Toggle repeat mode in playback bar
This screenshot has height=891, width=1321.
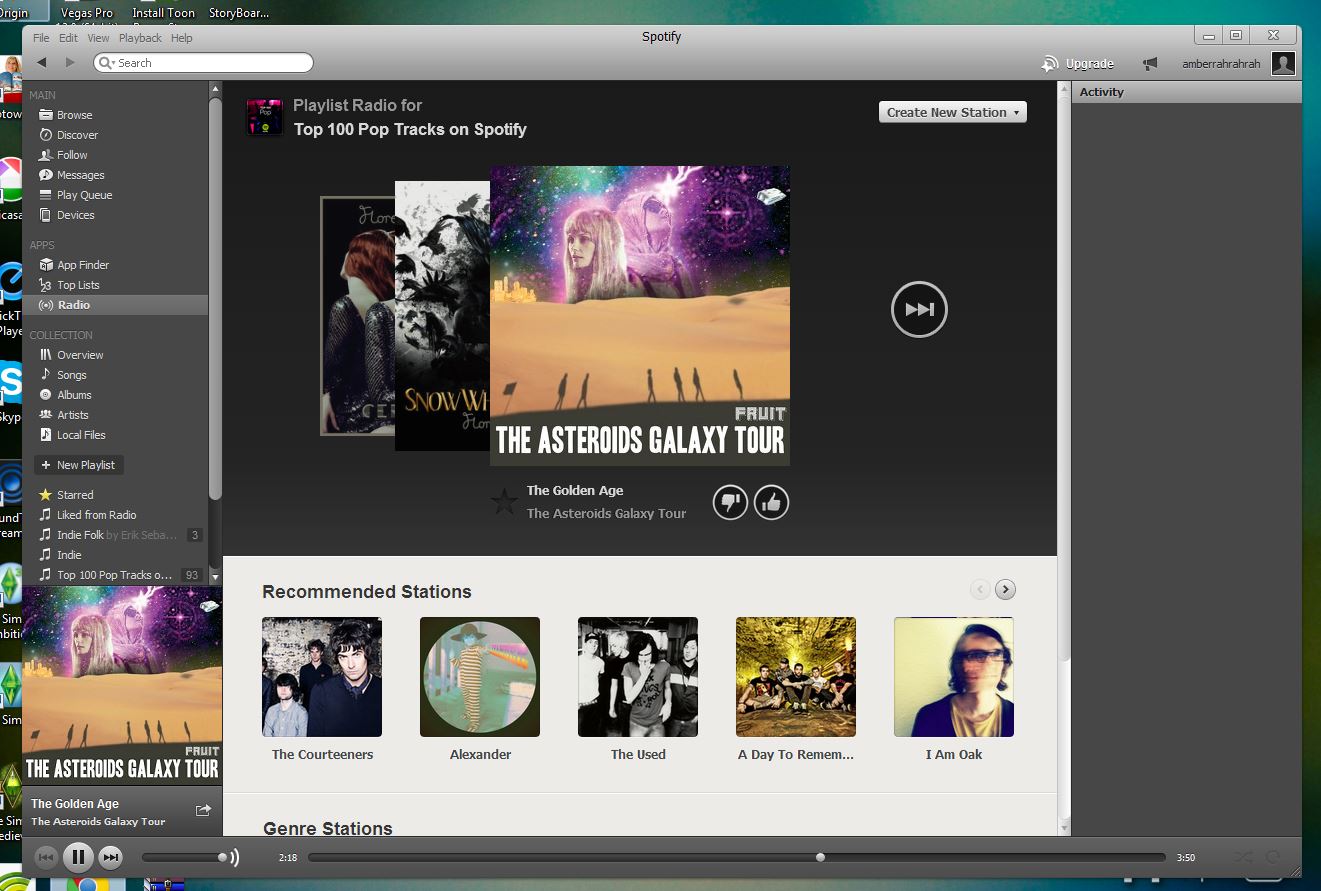coord(1273,857)
